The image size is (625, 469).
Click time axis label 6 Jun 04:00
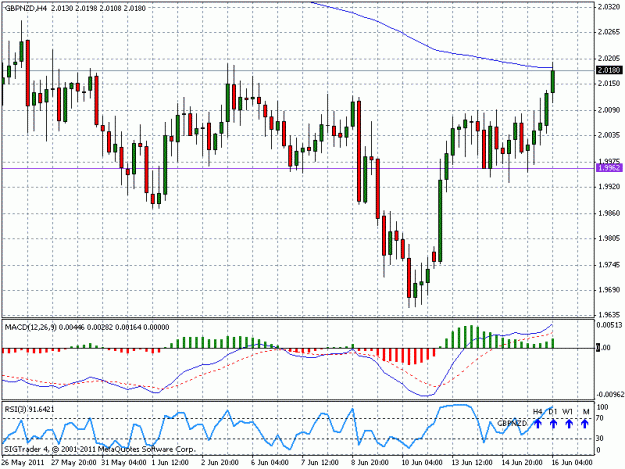coord(270,462)
